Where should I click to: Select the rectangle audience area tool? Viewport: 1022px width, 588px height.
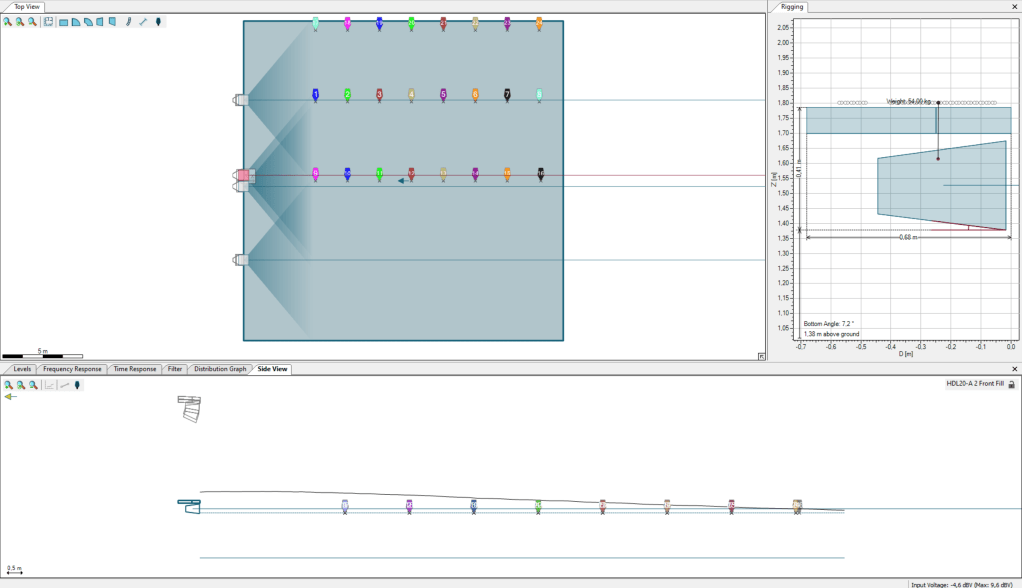coord(64,21)
